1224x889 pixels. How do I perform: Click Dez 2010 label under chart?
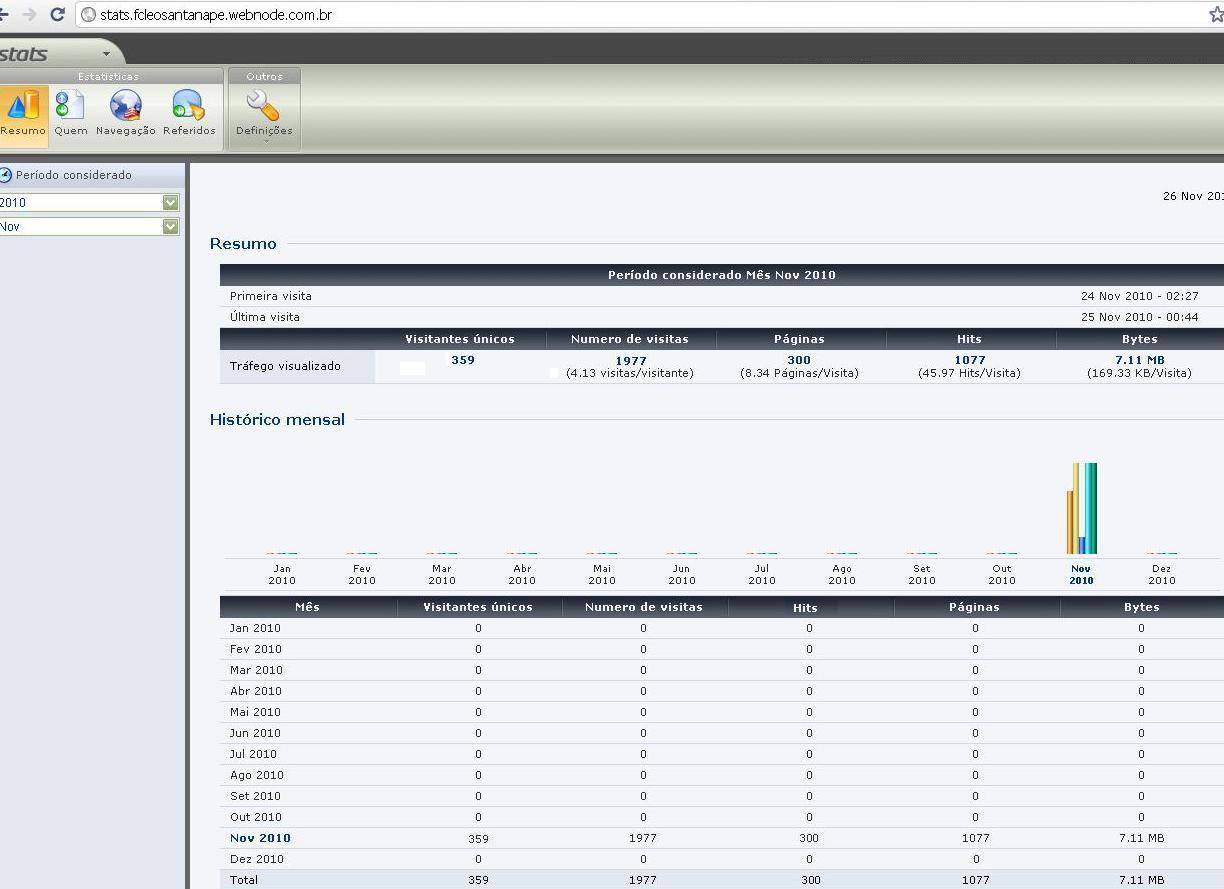(1161, 574)
